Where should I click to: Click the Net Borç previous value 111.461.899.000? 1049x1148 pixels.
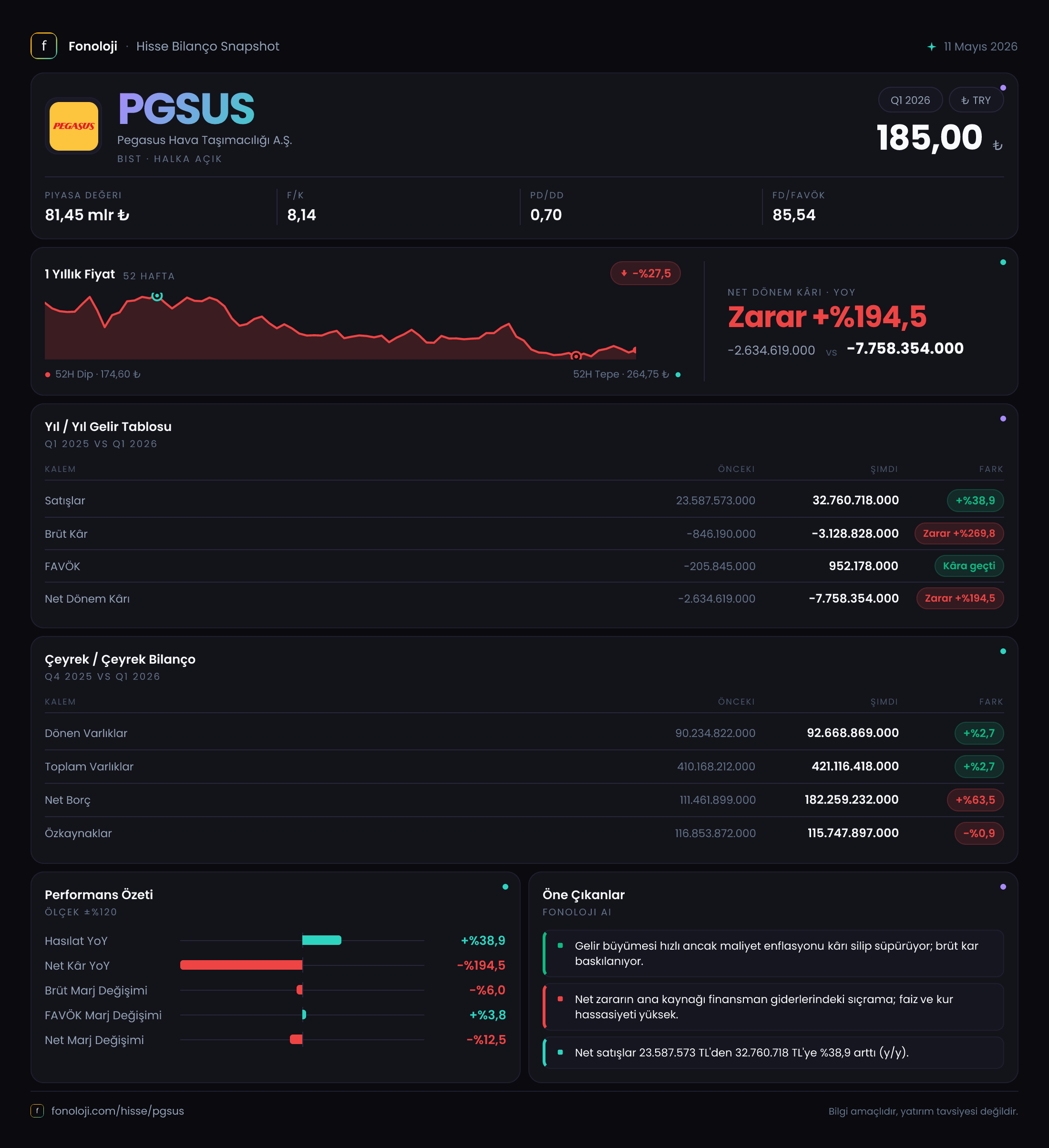tap(718, 800)
